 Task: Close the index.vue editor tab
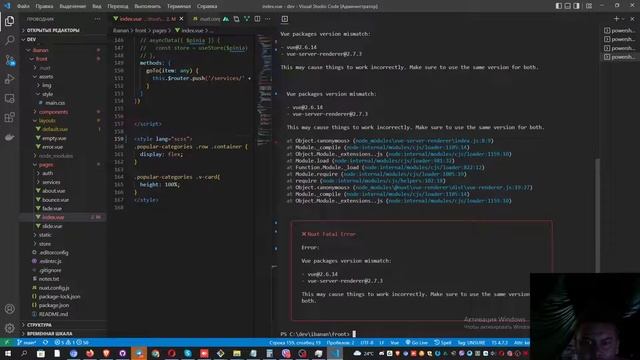coord(181,19)
